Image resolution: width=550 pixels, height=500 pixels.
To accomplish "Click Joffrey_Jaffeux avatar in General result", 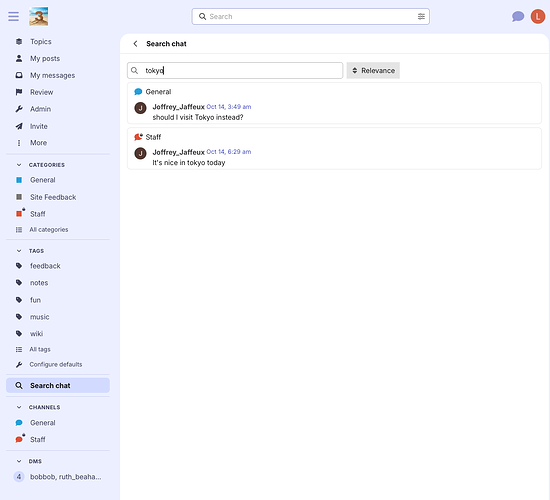I will pyautogui.click(x=140, y=108).
